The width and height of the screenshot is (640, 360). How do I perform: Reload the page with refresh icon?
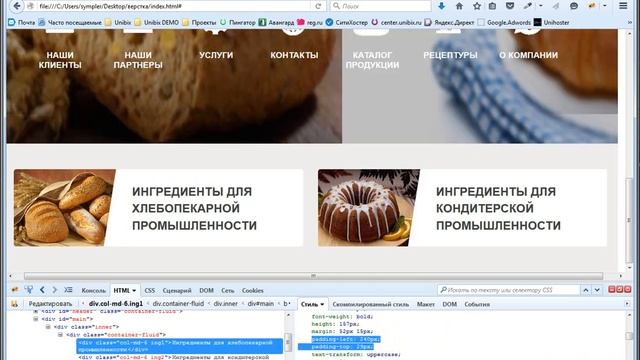coord(318,6)
